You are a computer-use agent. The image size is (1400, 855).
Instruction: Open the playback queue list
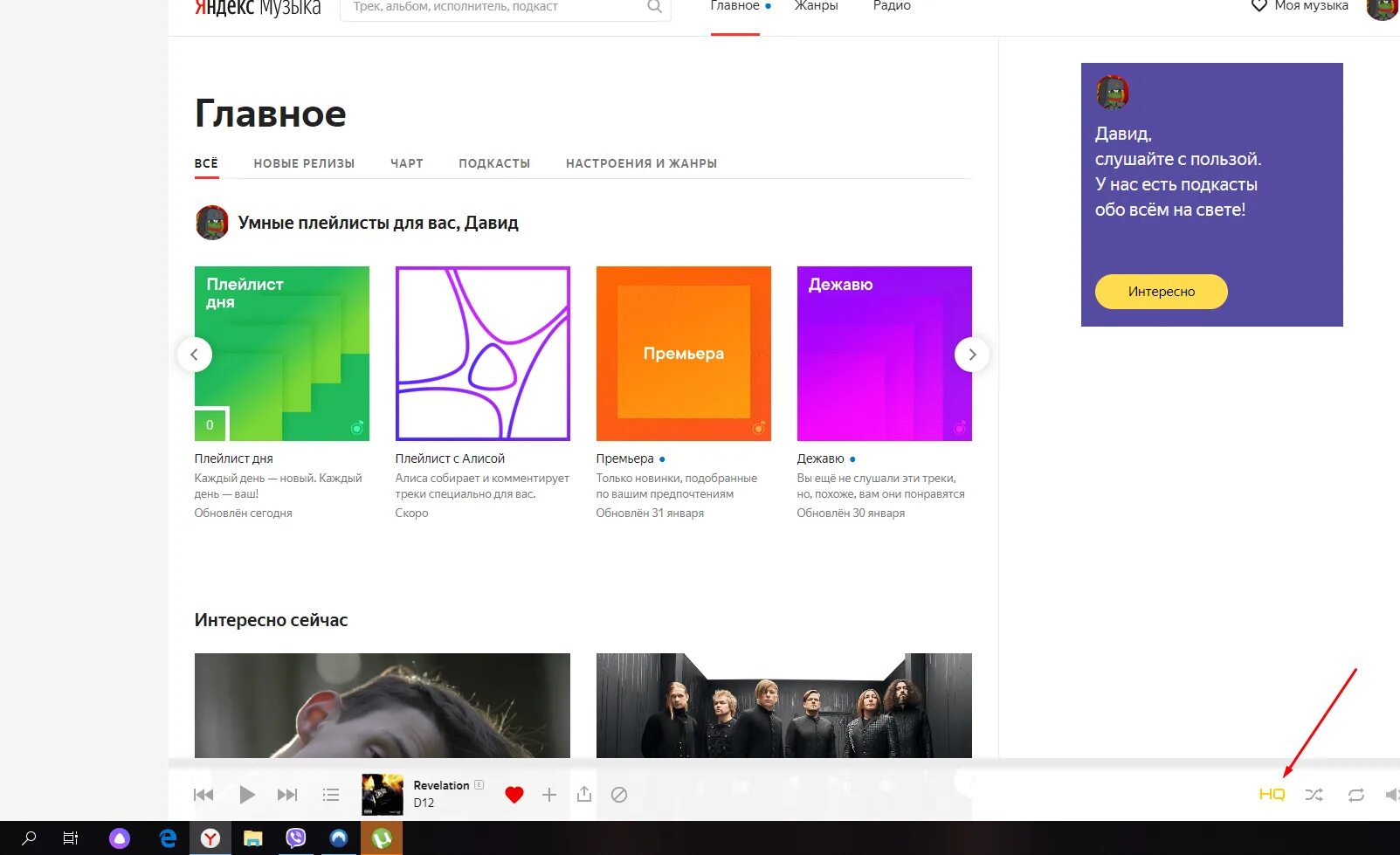pyautogui.click(x=331, y=795)
